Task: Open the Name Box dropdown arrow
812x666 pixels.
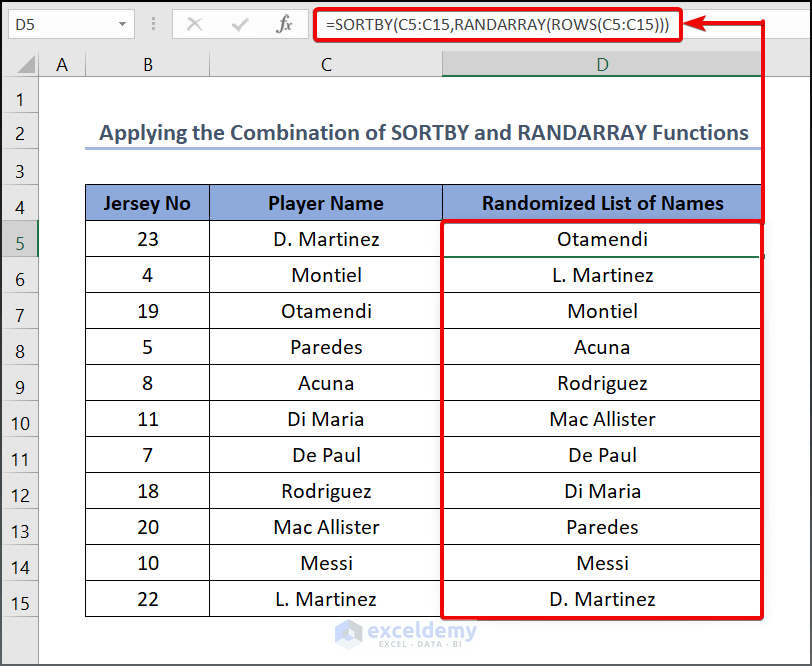Action: [x=122, y=24]
